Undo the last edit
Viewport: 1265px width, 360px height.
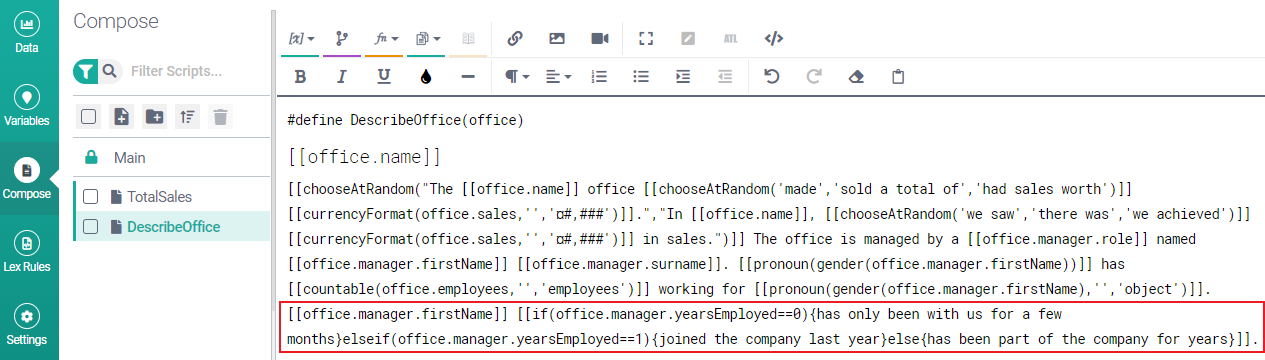[x=772, y=76]
